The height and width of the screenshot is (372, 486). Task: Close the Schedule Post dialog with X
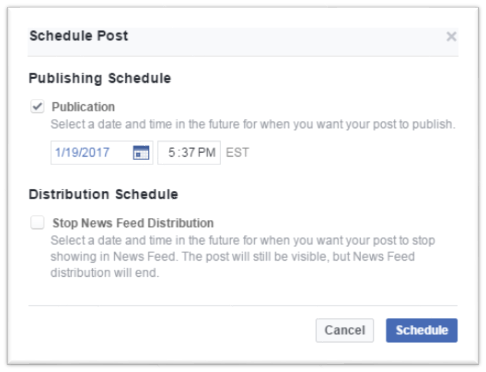pyautogui.click(x=451, y=36)
